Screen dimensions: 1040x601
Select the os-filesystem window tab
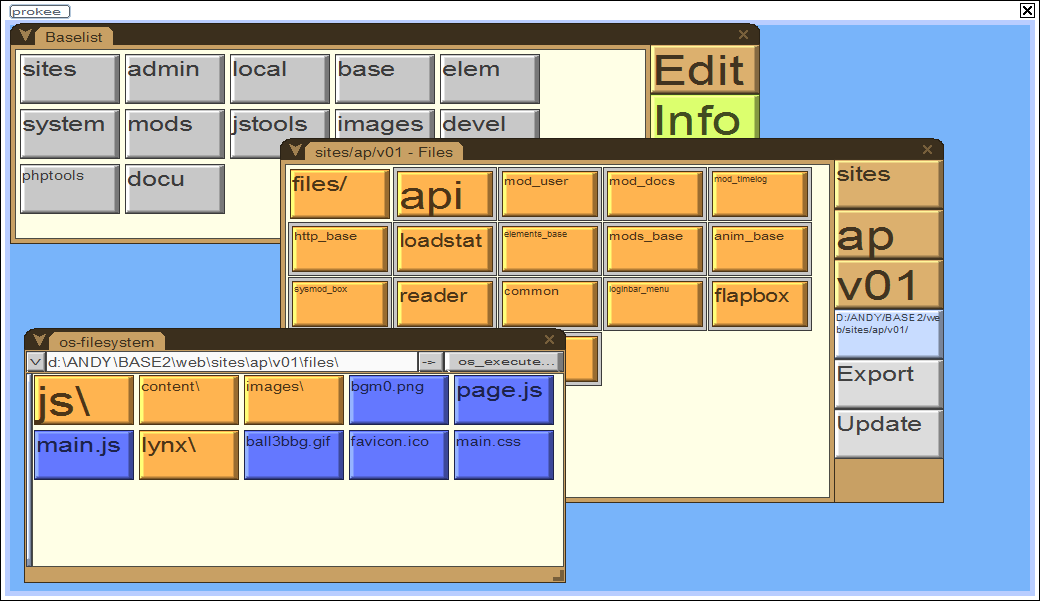point(107,342)
